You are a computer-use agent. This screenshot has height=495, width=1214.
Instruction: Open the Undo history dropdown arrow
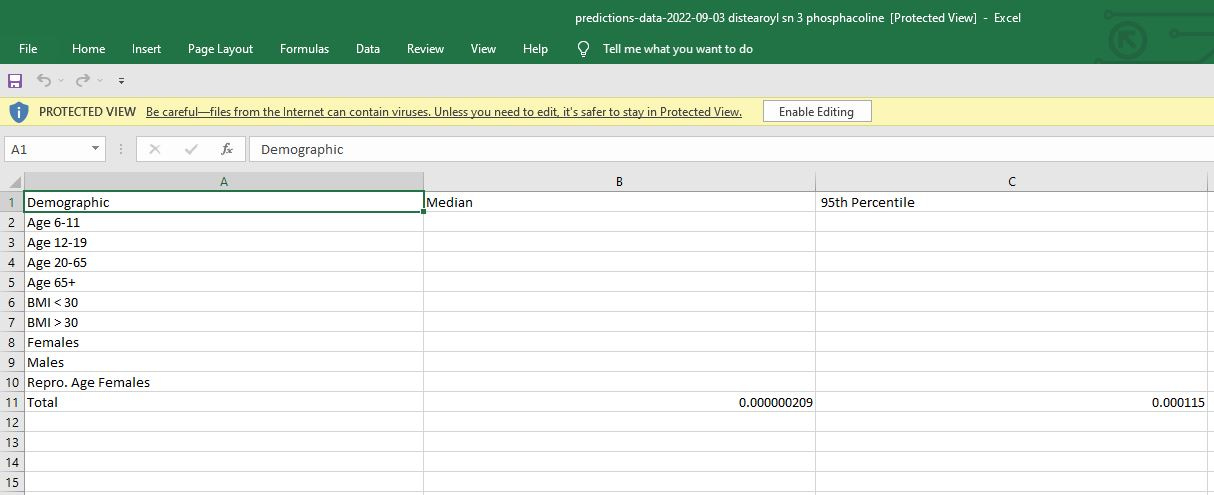[61, 80]
